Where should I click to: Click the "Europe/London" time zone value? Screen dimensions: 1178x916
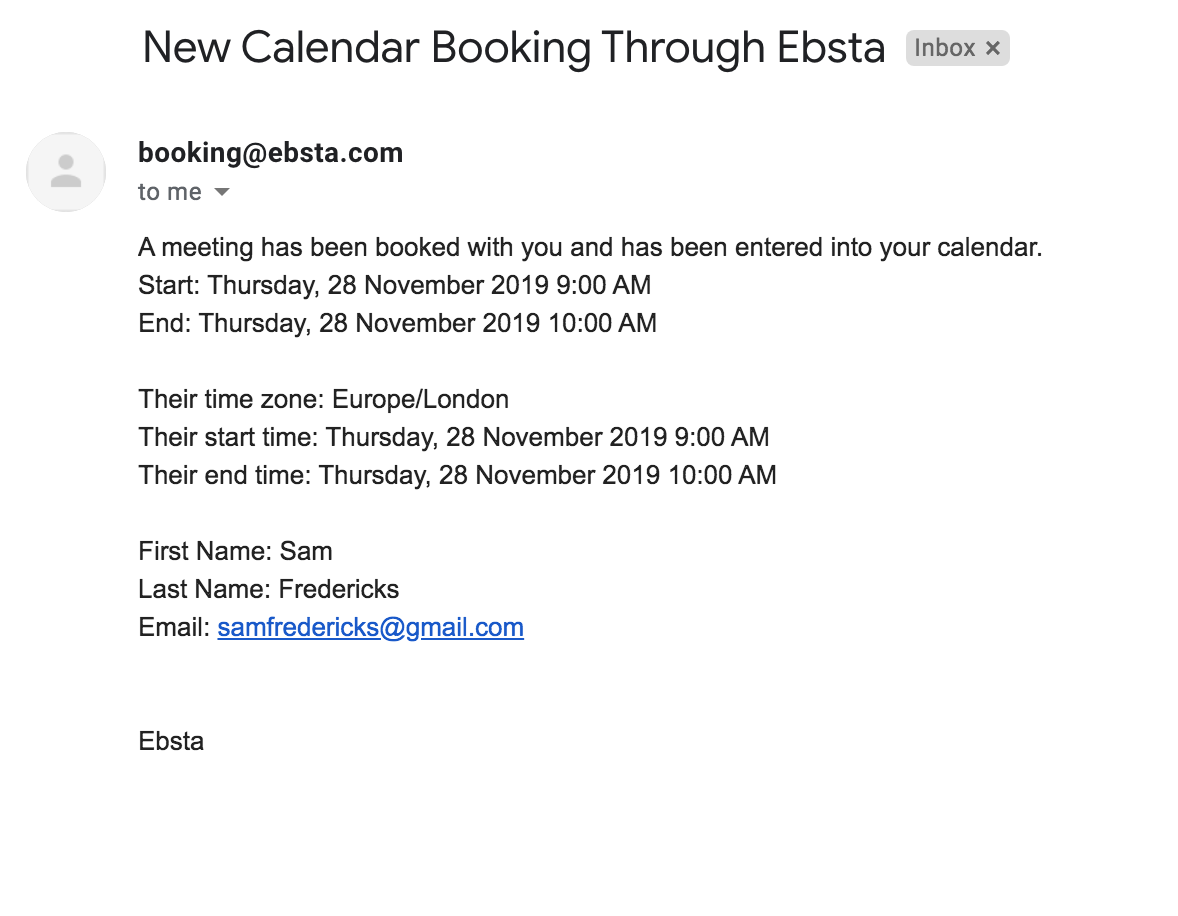(x=420, y=399)
